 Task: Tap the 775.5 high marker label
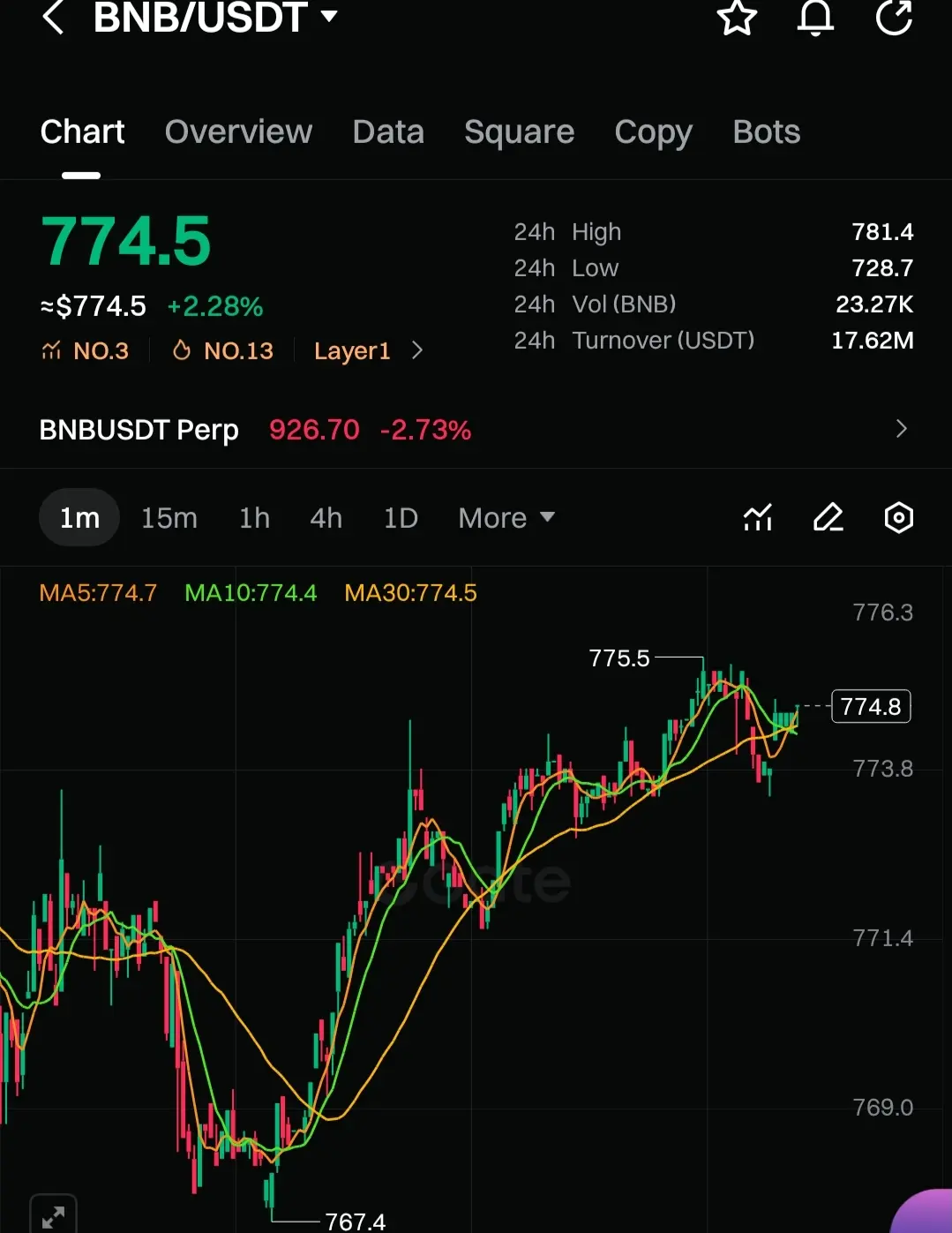click(x=619, y=658)
